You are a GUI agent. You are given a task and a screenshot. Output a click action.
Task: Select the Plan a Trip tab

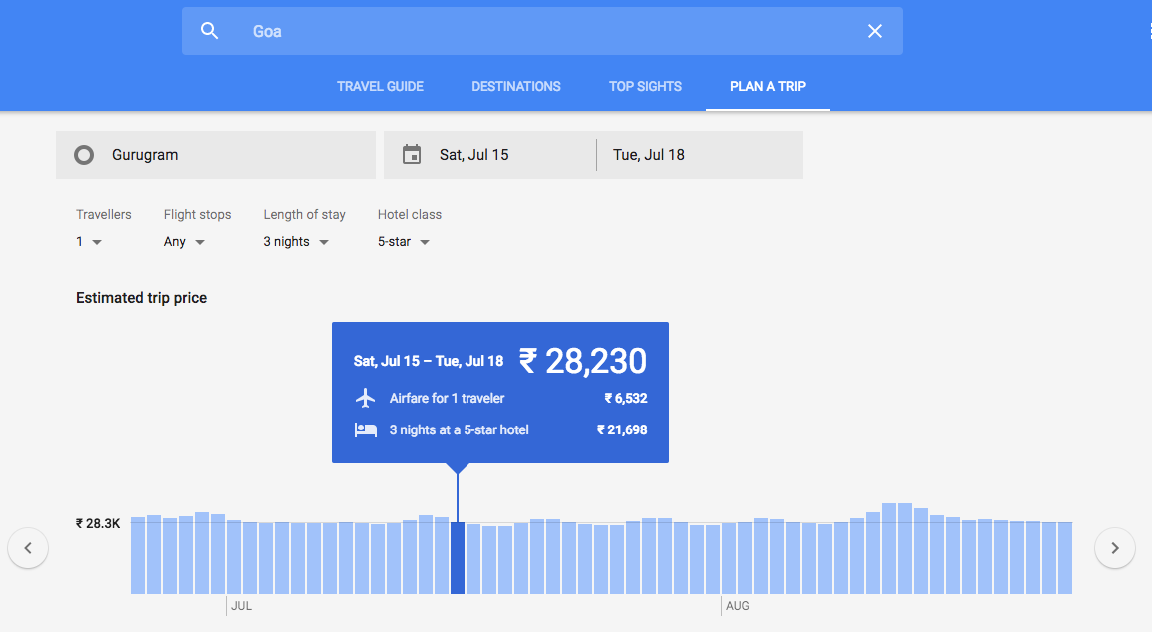[x=767, y=86]
